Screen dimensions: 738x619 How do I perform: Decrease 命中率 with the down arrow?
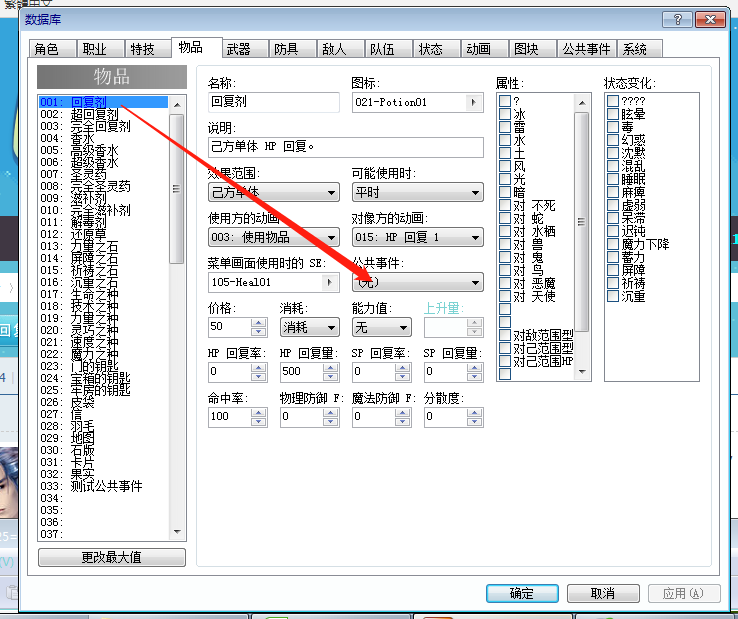pos(258,421)
